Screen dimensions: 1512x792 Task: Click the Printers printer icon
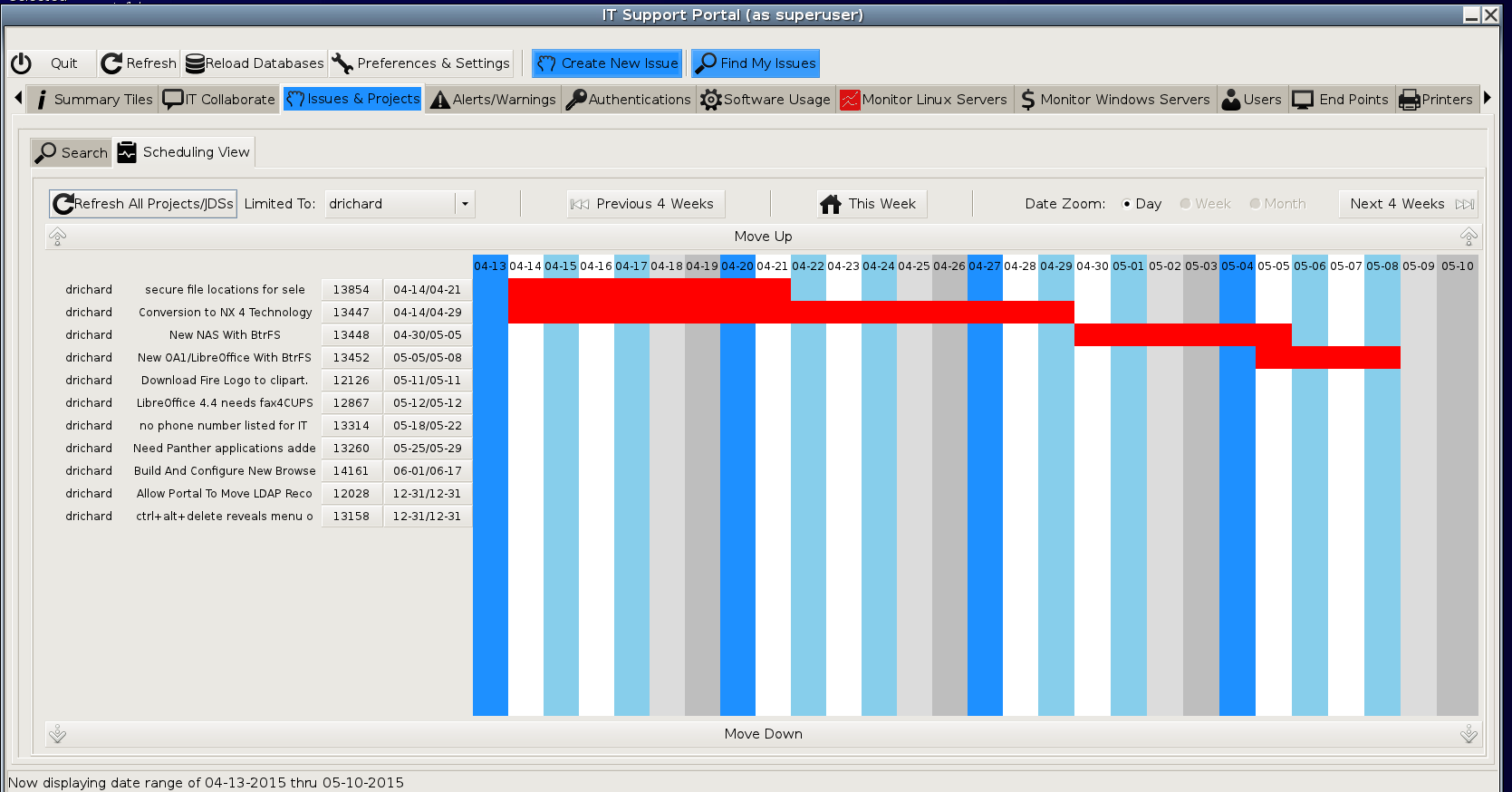(x=1410, y=100)
